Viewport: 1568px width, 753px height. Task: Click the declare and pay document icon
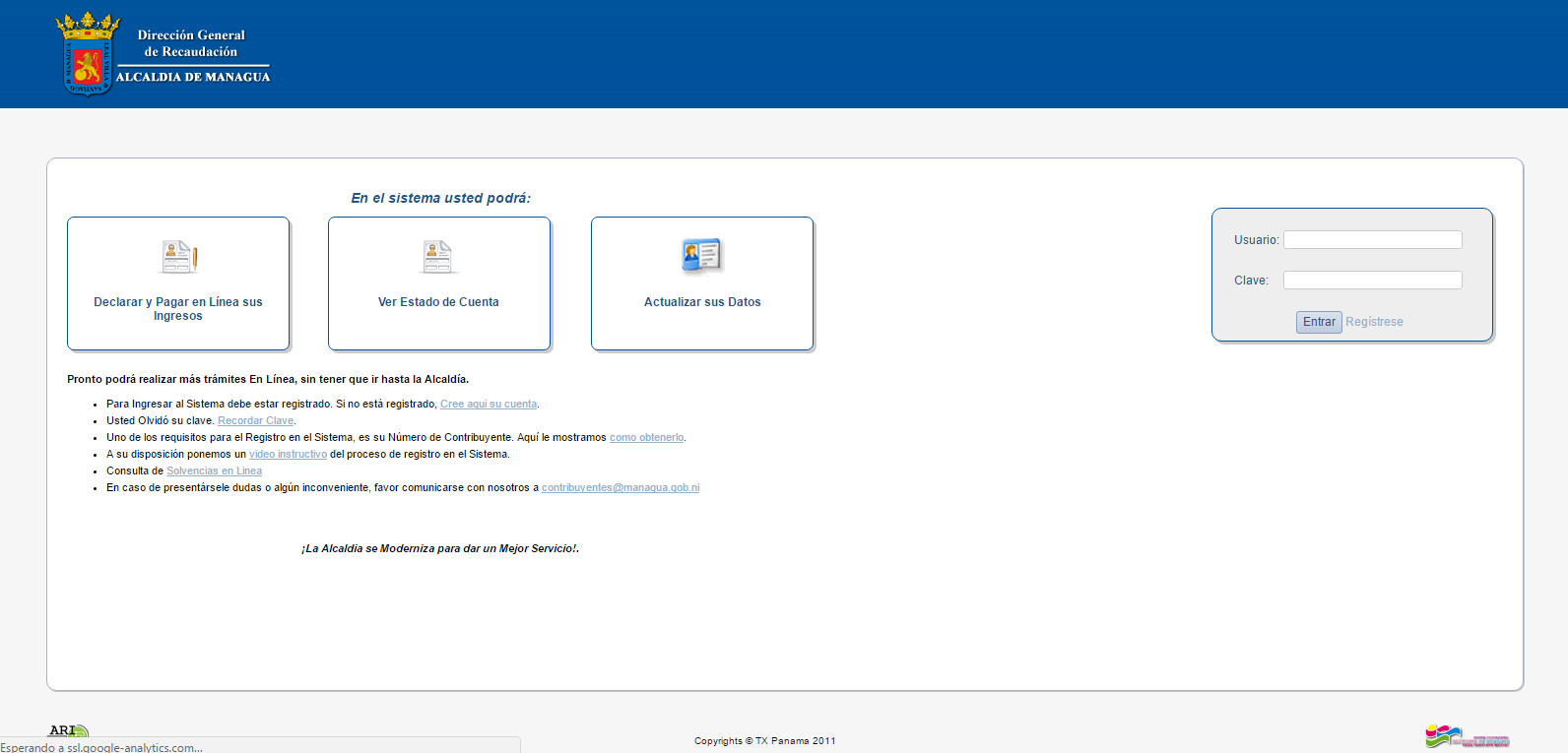pos(179,257)
